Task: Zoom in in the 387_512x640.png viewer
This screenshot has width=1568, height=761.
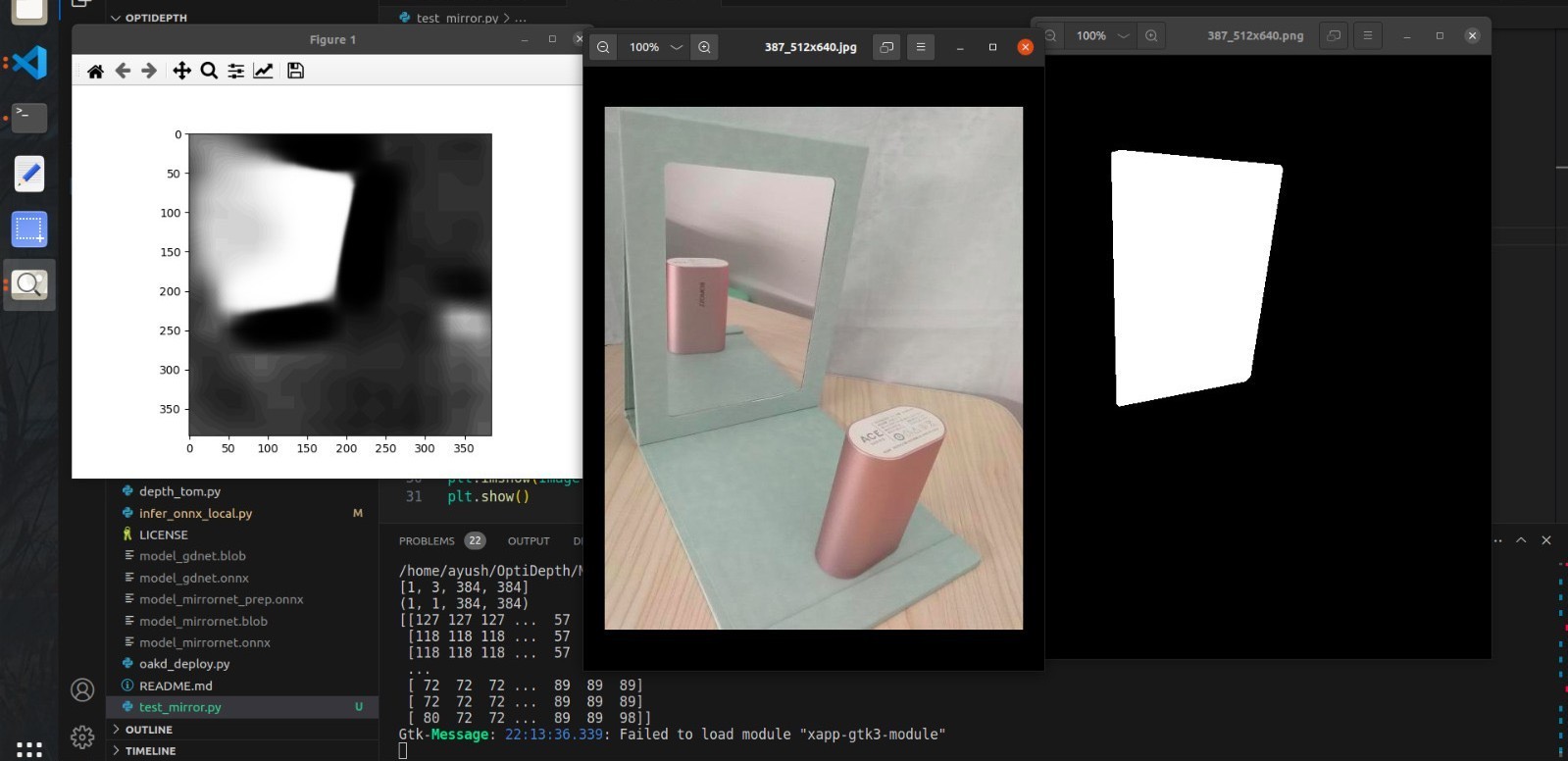Action: 1151,35
